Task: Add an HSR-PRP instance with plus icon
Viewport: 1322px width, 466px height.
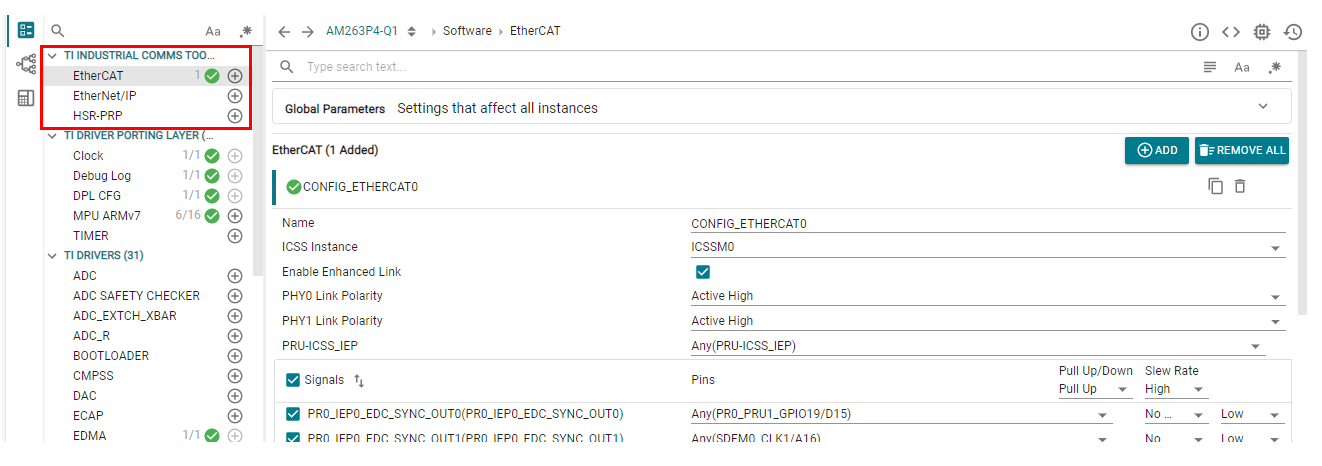Action: click(x=235, y=116)
